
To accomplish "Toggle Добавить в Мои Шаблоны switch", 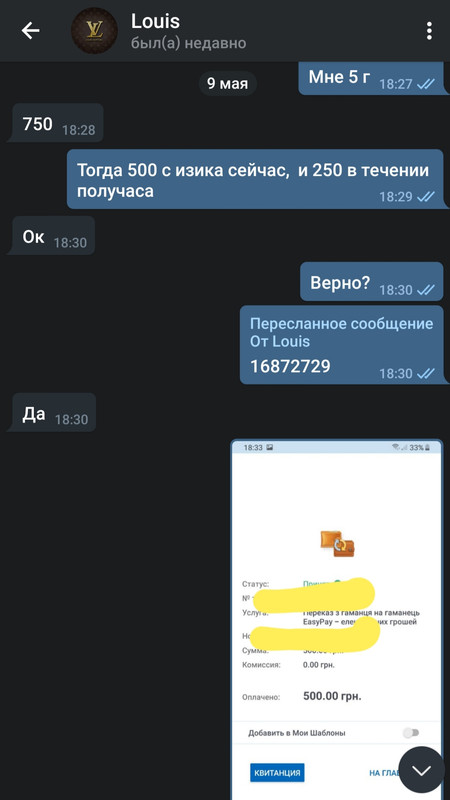I will 411,733.
